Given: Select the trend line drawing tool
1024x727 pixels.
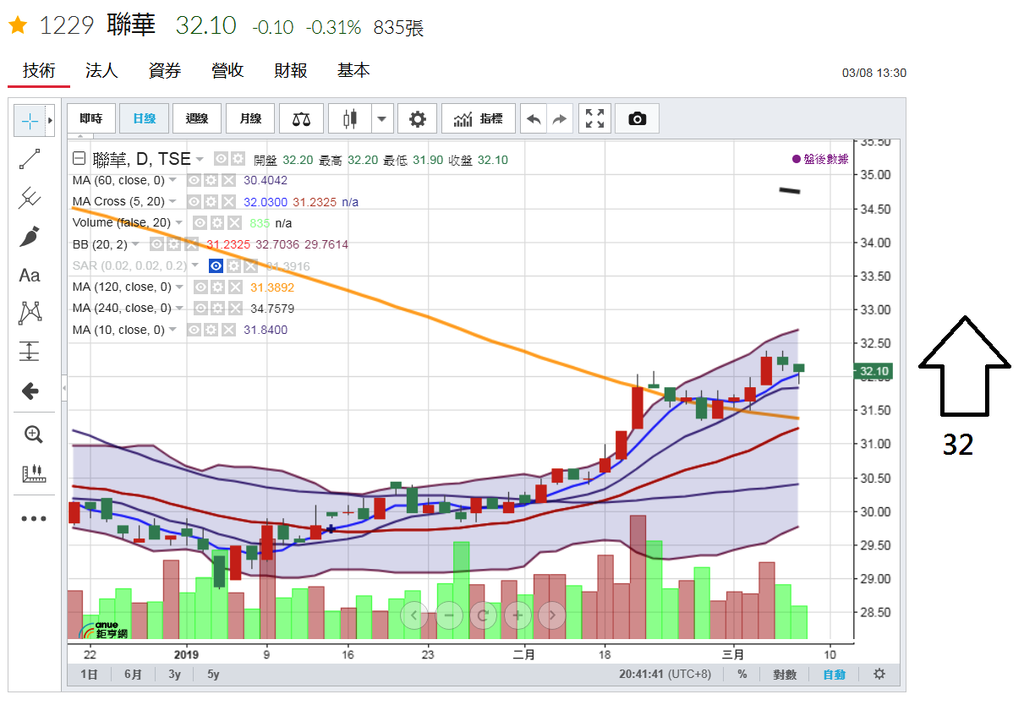Looking at the screenshot, I should pyautogui.click(x=30, y=160).
